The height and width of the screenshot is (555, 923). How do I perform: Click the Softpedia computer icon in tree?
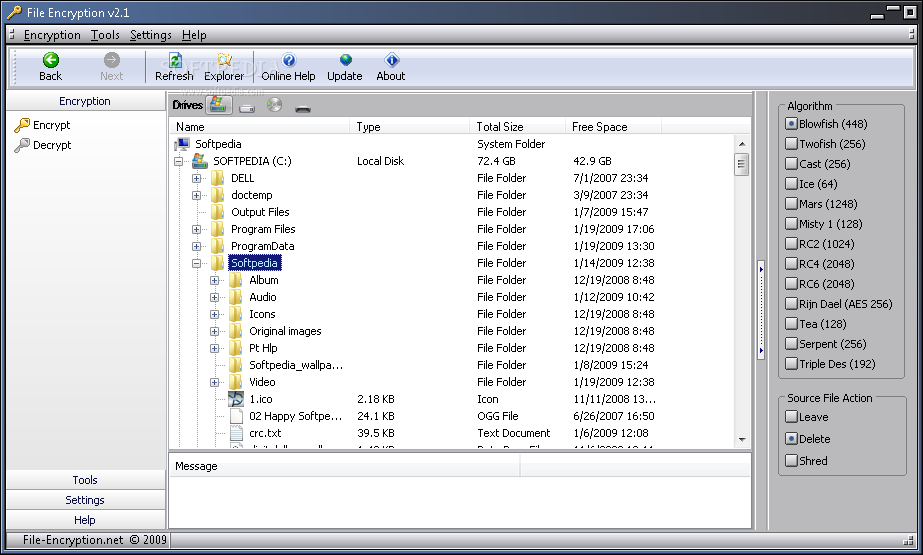[x=182, y=144]
